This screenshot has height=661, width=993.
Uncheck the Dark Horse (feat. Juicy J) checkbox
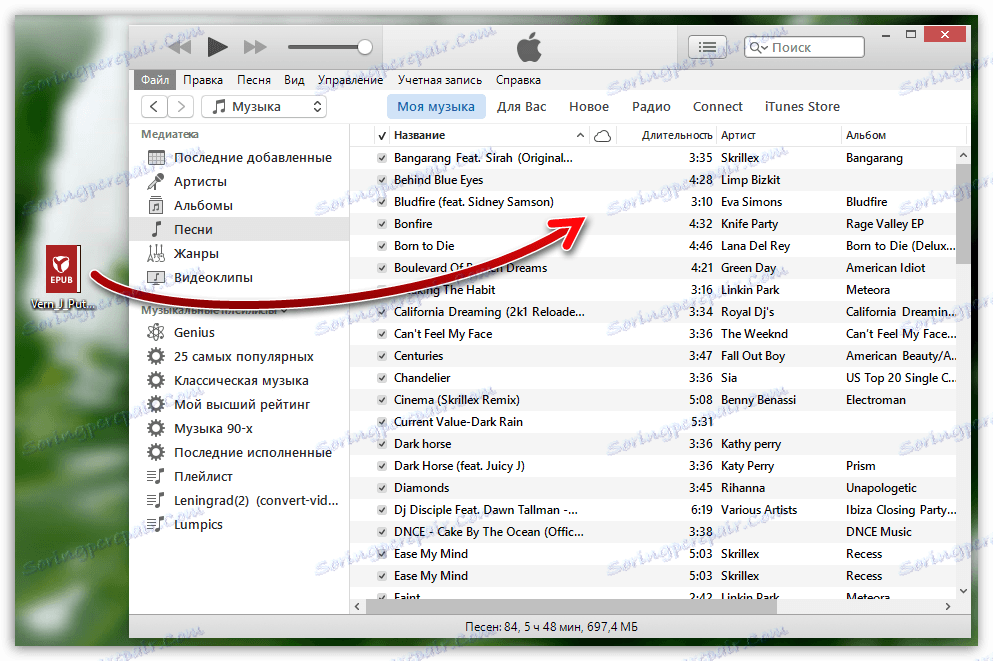tap(382, 466)
